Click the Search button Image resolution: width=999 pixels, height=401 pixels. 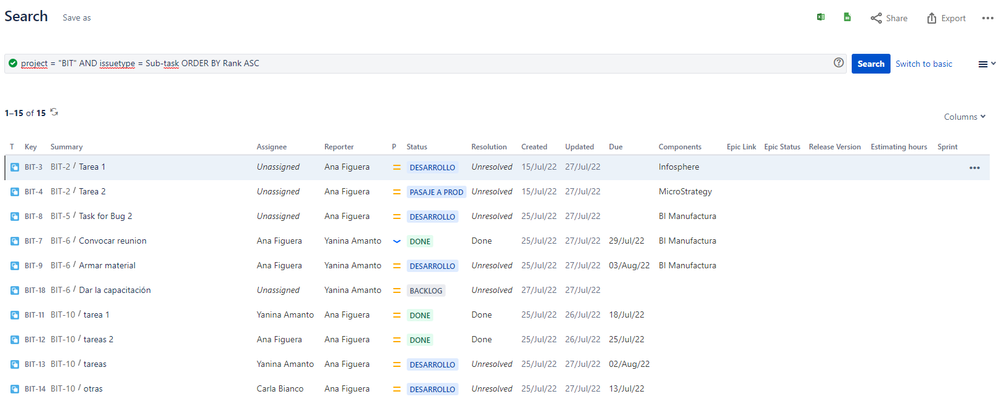coord(871,64)
